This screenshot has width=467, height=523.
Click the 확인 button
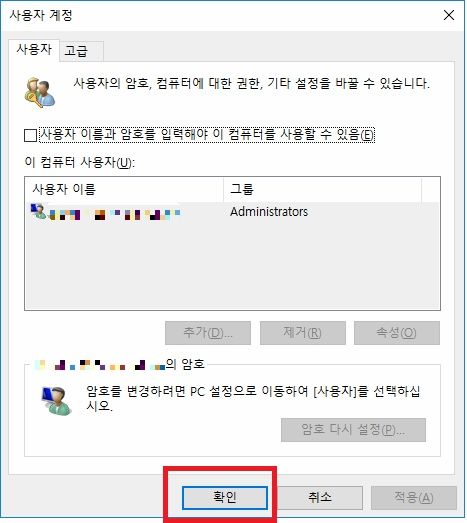(x=225, y=498)
